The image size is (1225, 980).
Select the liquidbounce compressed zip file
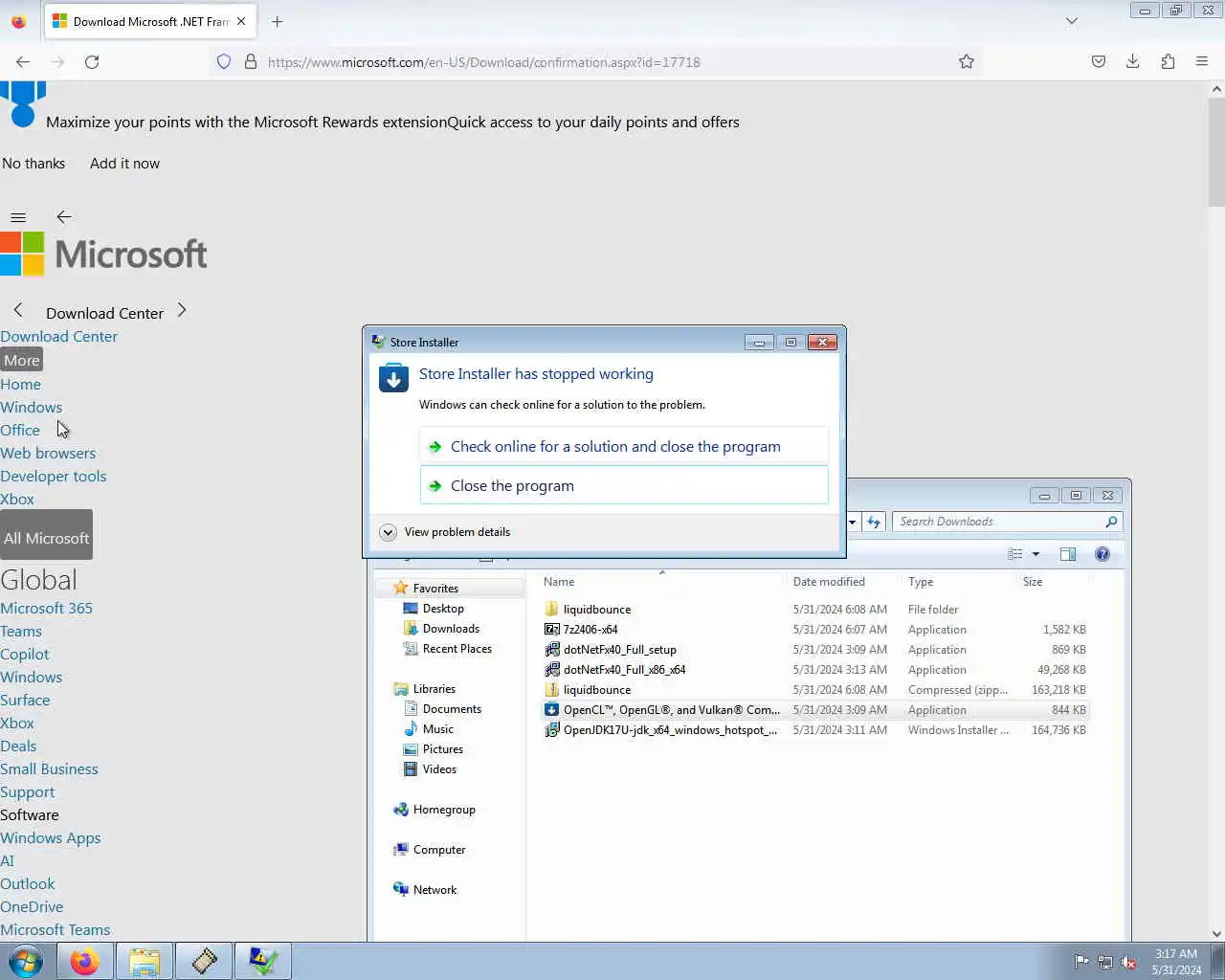click(815, 690)
